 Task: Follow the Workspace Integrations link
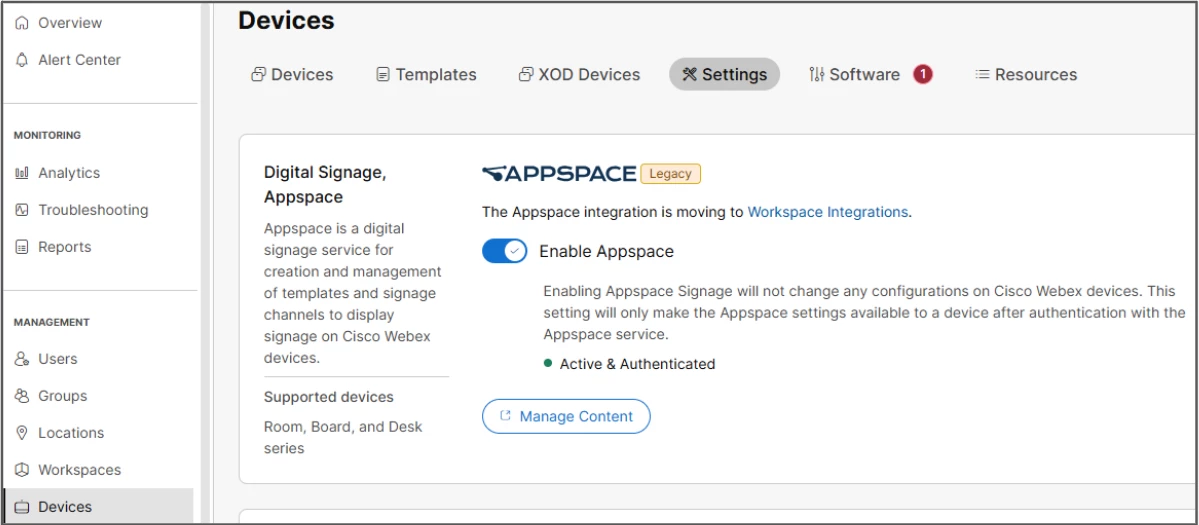828,212
